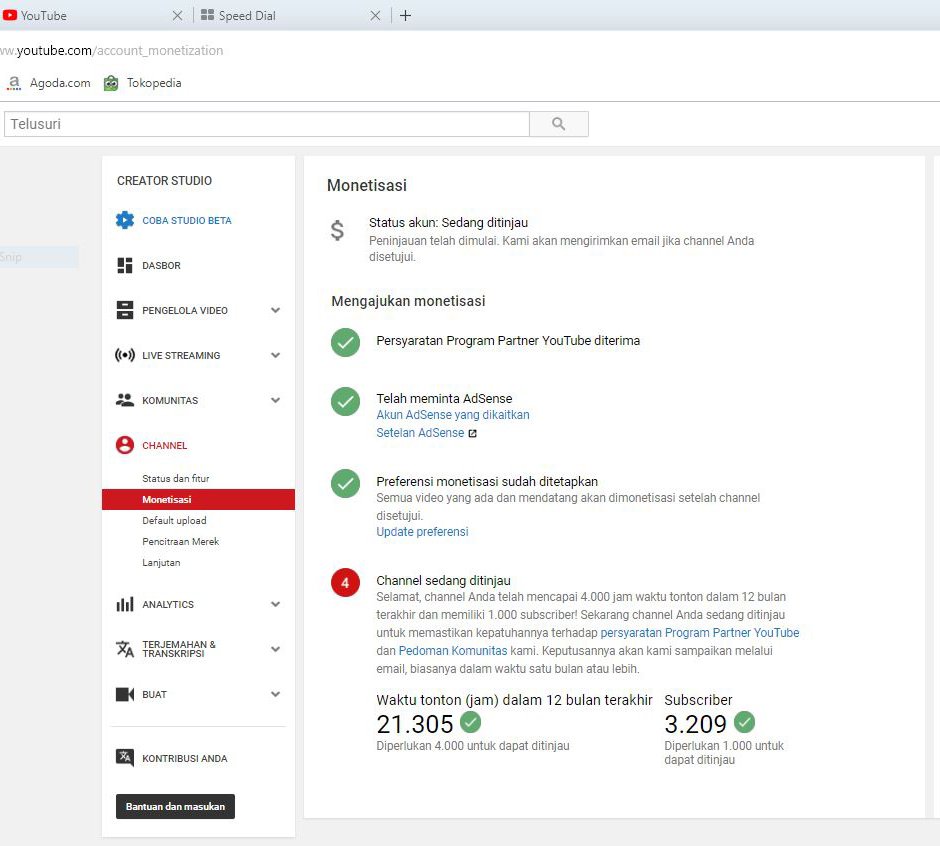Click the Channel sedang ditinjau heading
Viewport: 940px width, 846px height.
pyautogui.click(x=443, y=580)
